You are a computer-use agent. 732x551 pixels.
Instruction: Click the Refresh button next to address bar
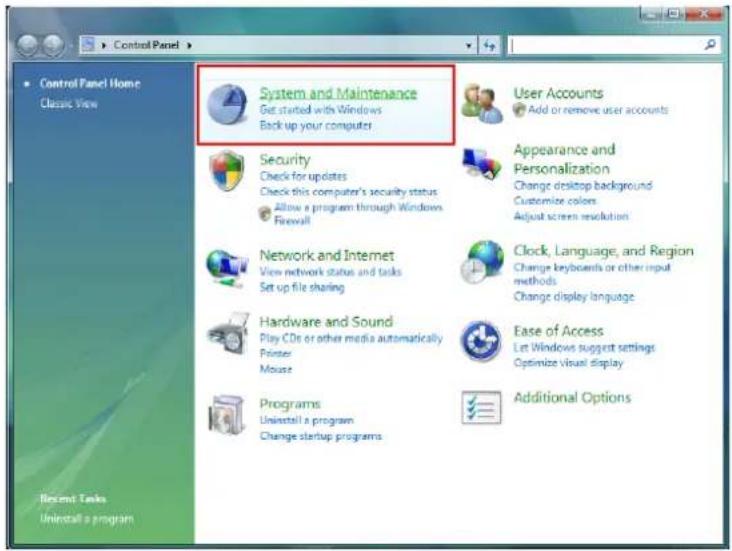pyautogui.click(x=489, y=45)
